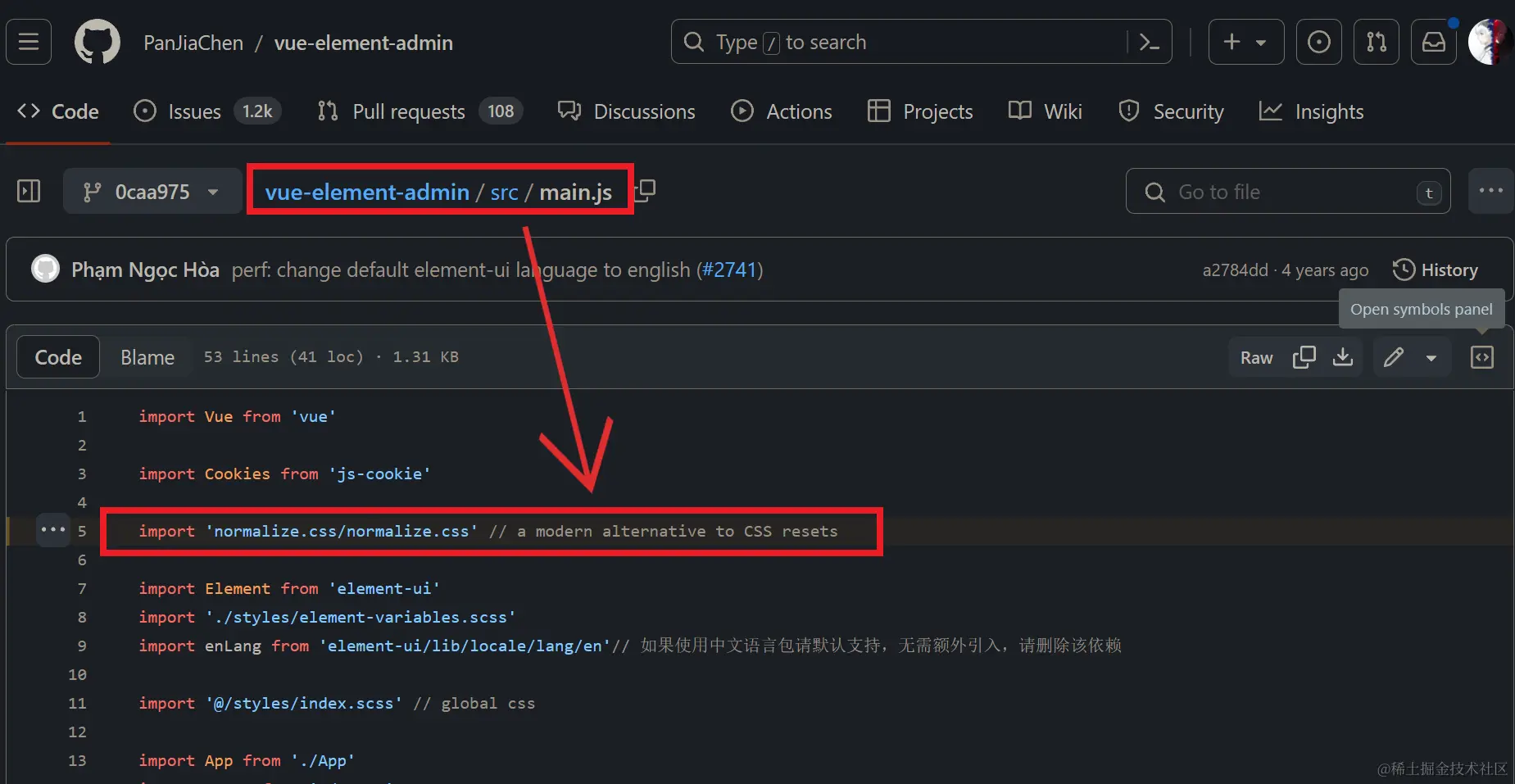The width and height of the screenshot is (1515, 784).
Task: Expand more edit options caret
Action: [x=1431, y=358]
